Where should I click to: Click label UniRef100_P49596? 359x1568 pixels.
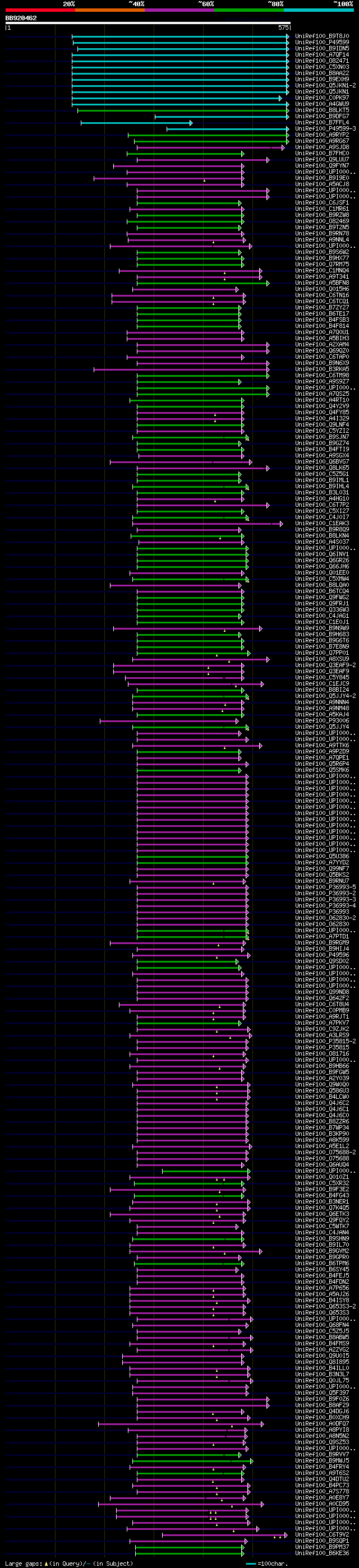point(323,955)
